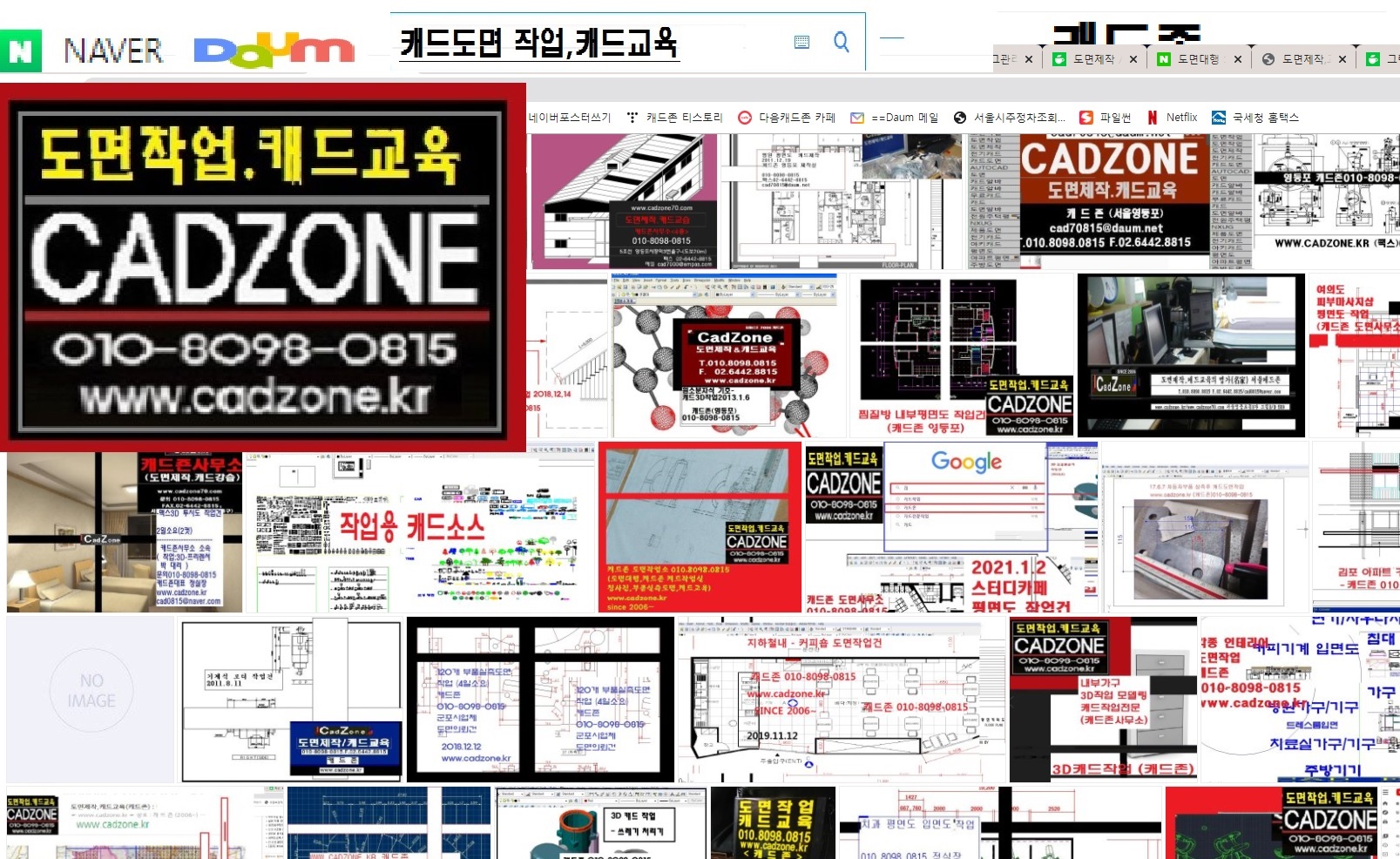Open the machined metal part photo thumbnail

pos(1206,526)
